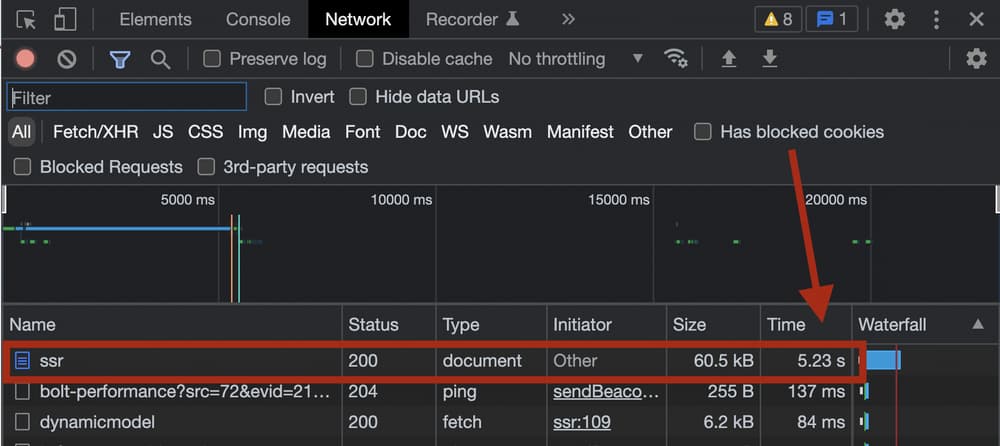Filter requests by Manifest
Image resolution: width=1000 pixels, height=446 pixels.
click(x=580, y=132)
